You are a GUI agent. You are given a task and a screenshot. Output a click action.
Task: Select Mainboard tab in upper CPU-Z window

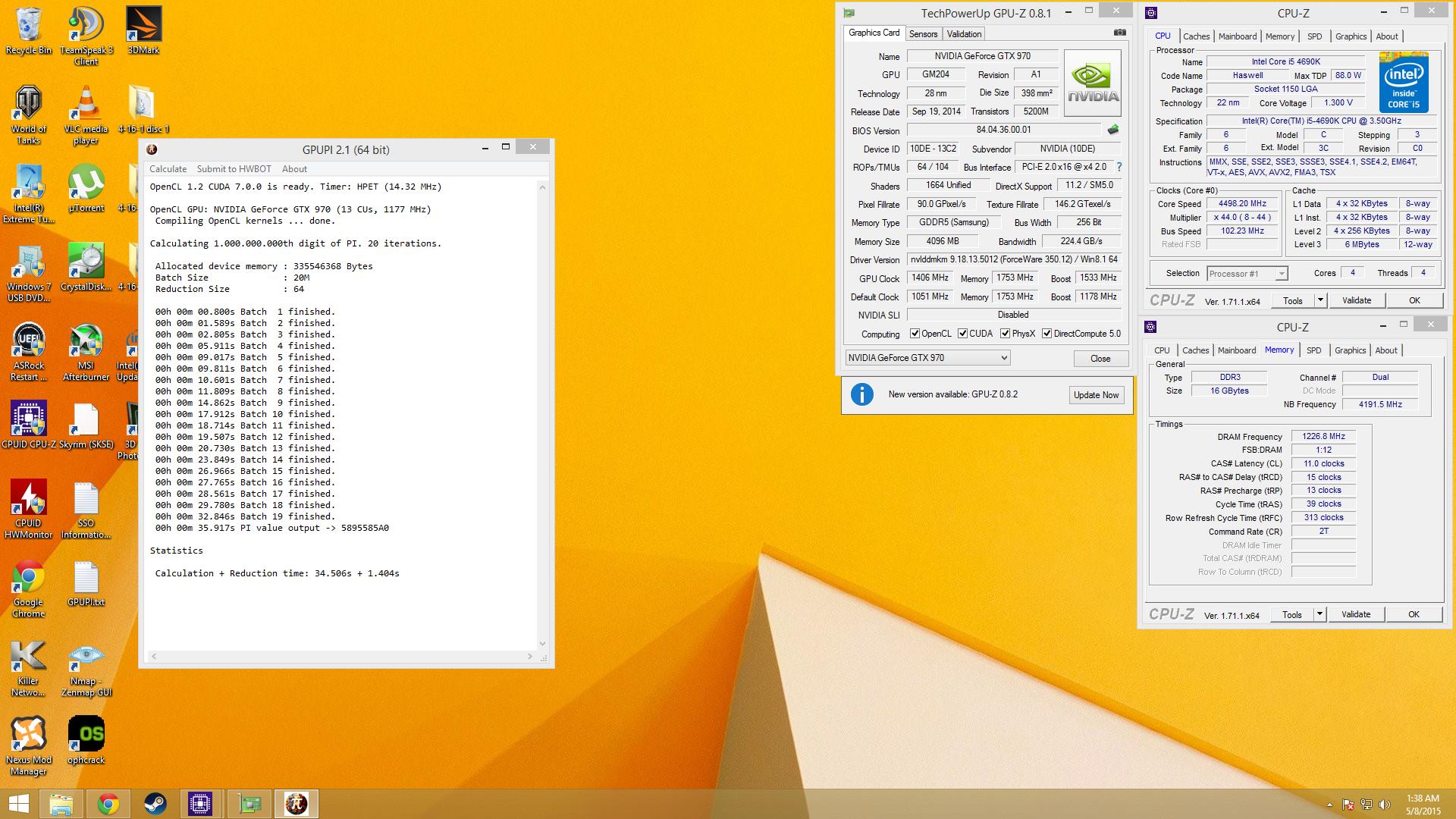(1238, 36)
